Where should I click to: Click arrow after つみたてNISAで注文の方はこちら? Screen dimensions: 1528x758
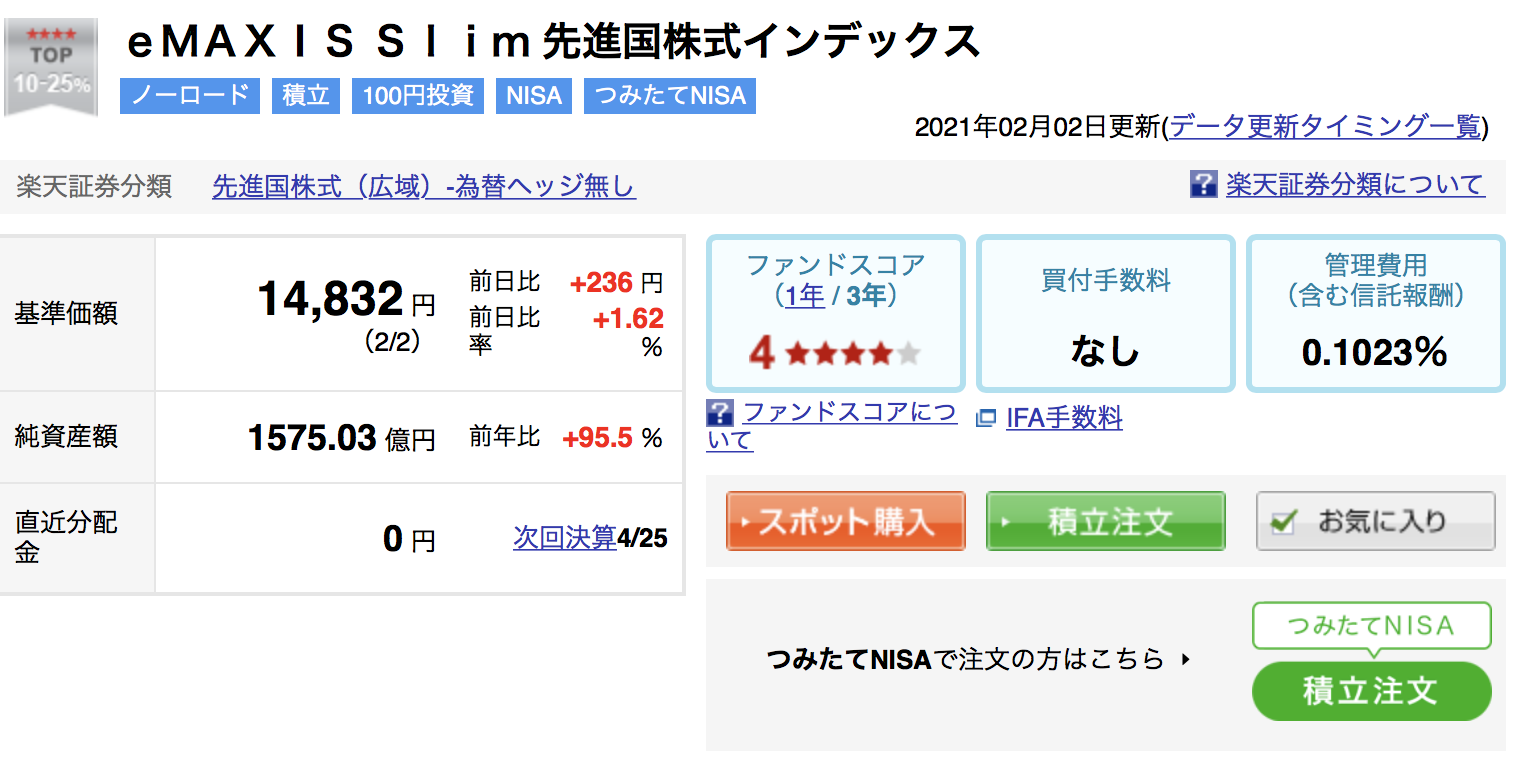pyautogui.click(x=1187, y=659)
